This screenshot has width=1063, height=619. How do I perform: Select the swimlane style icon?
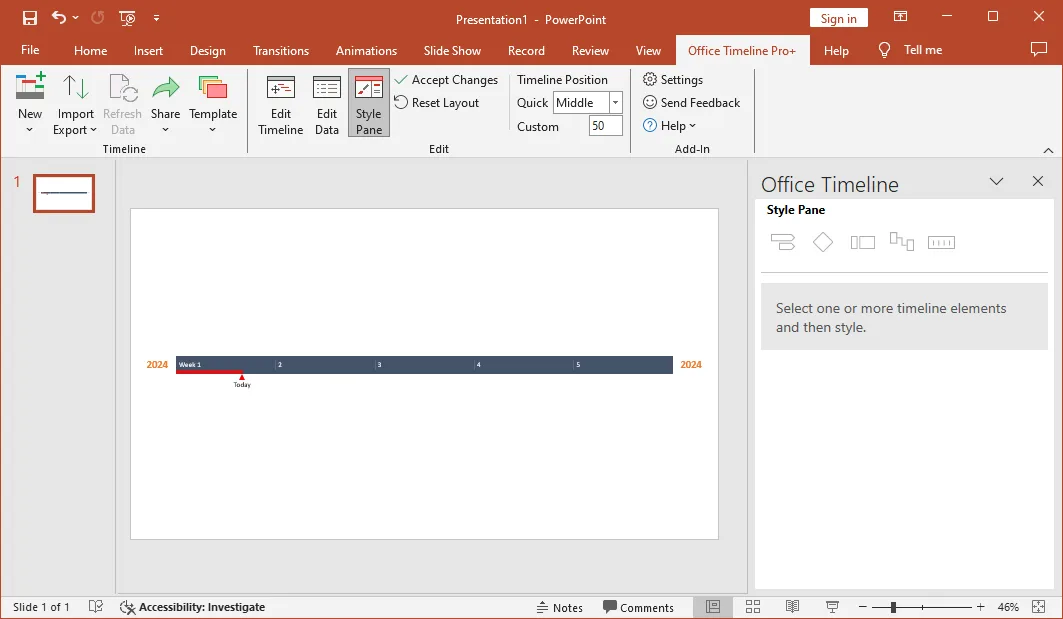coord(862,242)
